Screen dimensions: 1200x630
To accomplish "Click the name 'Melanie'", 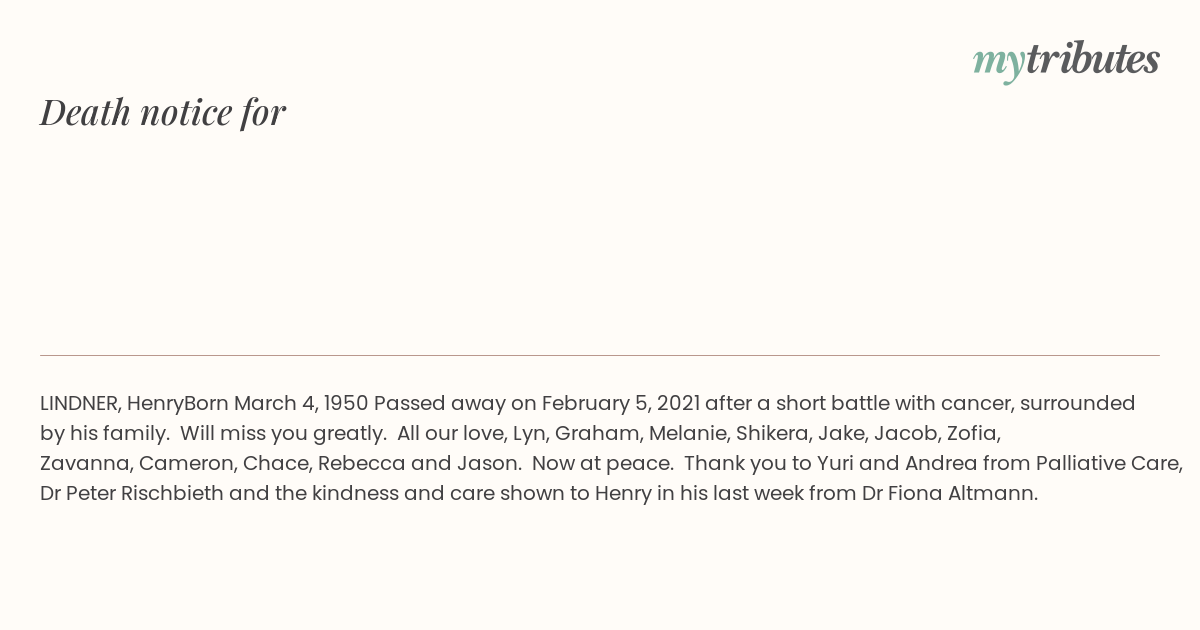I will (x=689, y=434).
